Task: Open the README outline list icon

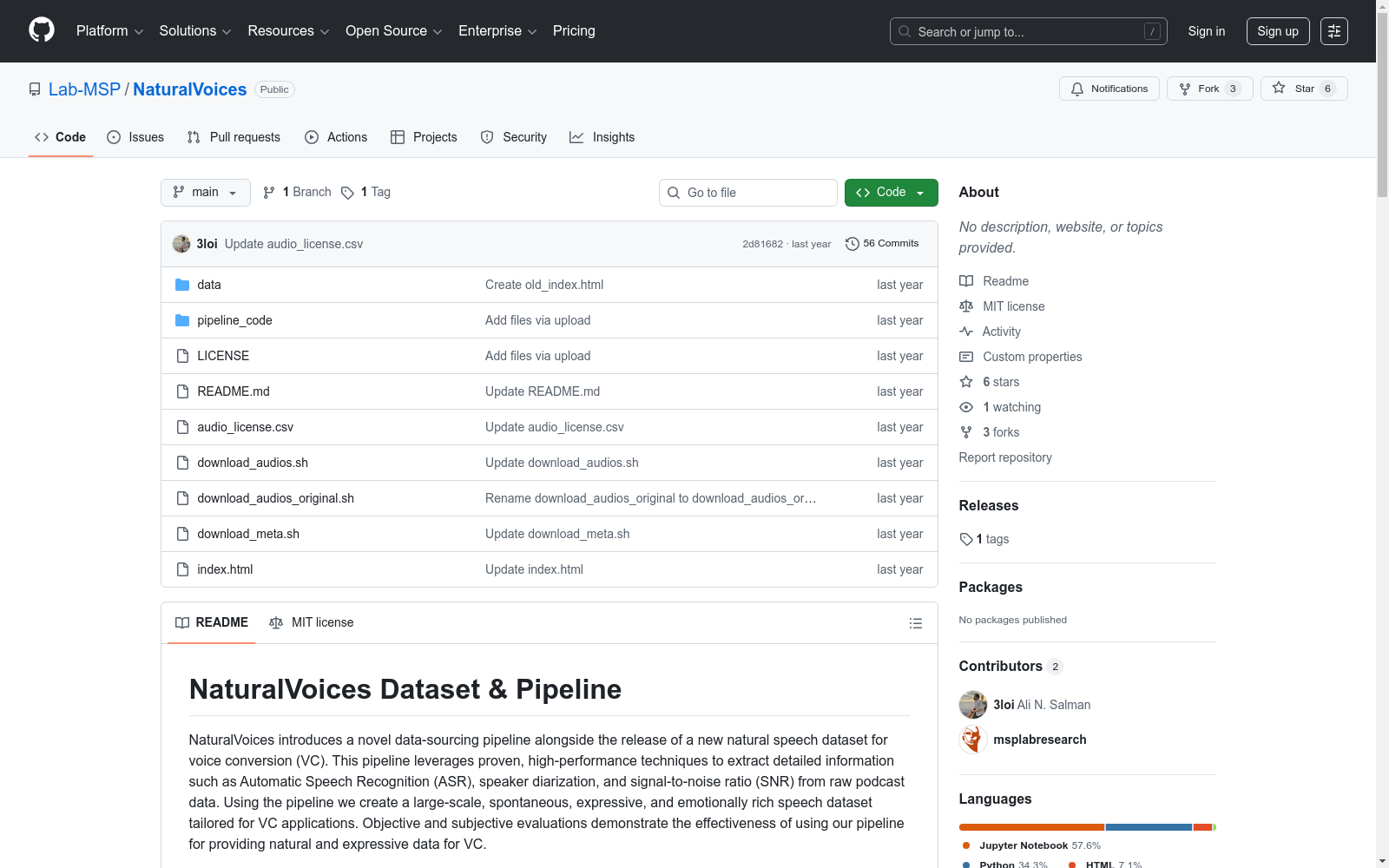Action: point(916,623)
